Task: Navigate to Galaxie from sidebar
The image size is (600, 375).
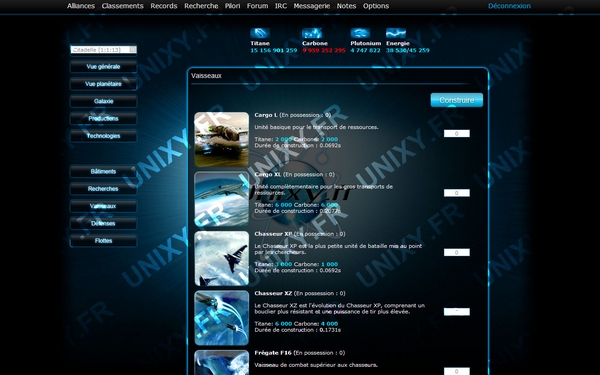Action: click(x=103, y=101)
